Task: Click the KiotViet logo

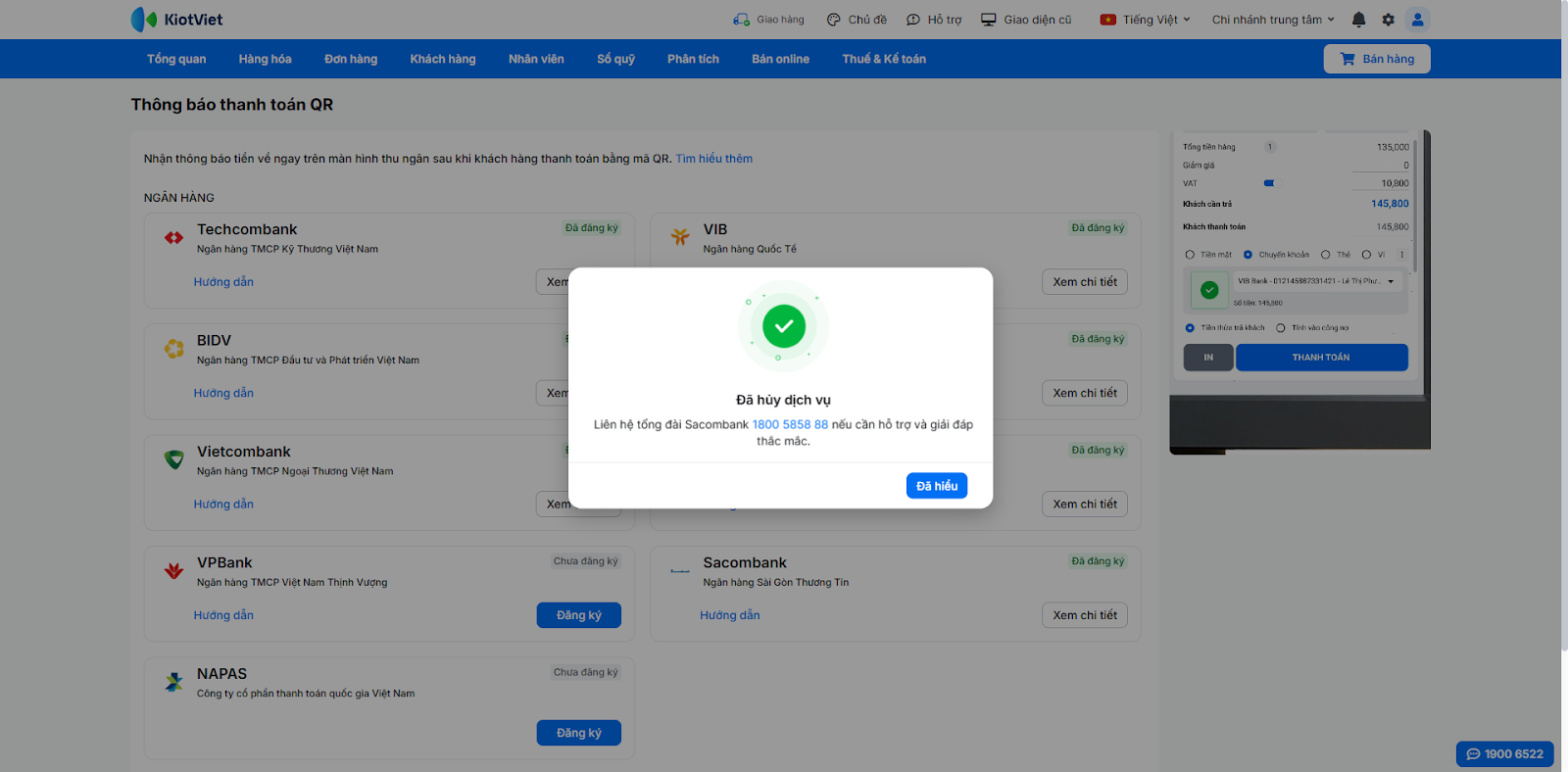Action: 176,20
